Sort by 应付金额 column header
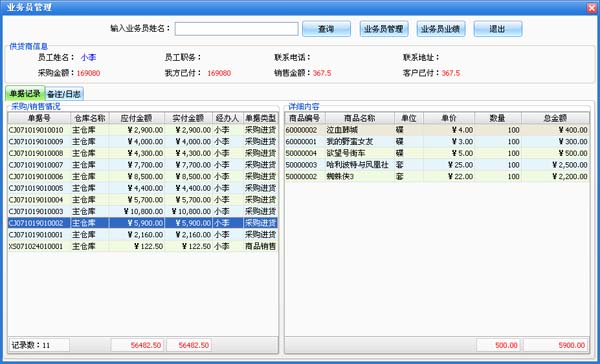 [137, 118]
